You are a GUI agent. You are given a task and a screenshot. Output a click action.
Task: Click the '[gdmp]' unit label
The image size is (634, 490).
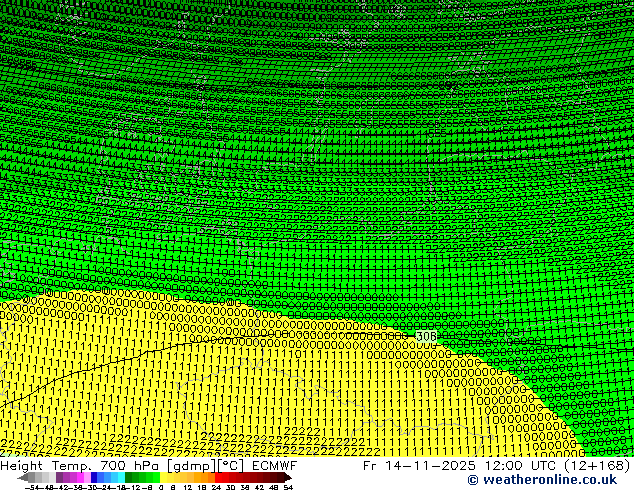tap(190, 466)
